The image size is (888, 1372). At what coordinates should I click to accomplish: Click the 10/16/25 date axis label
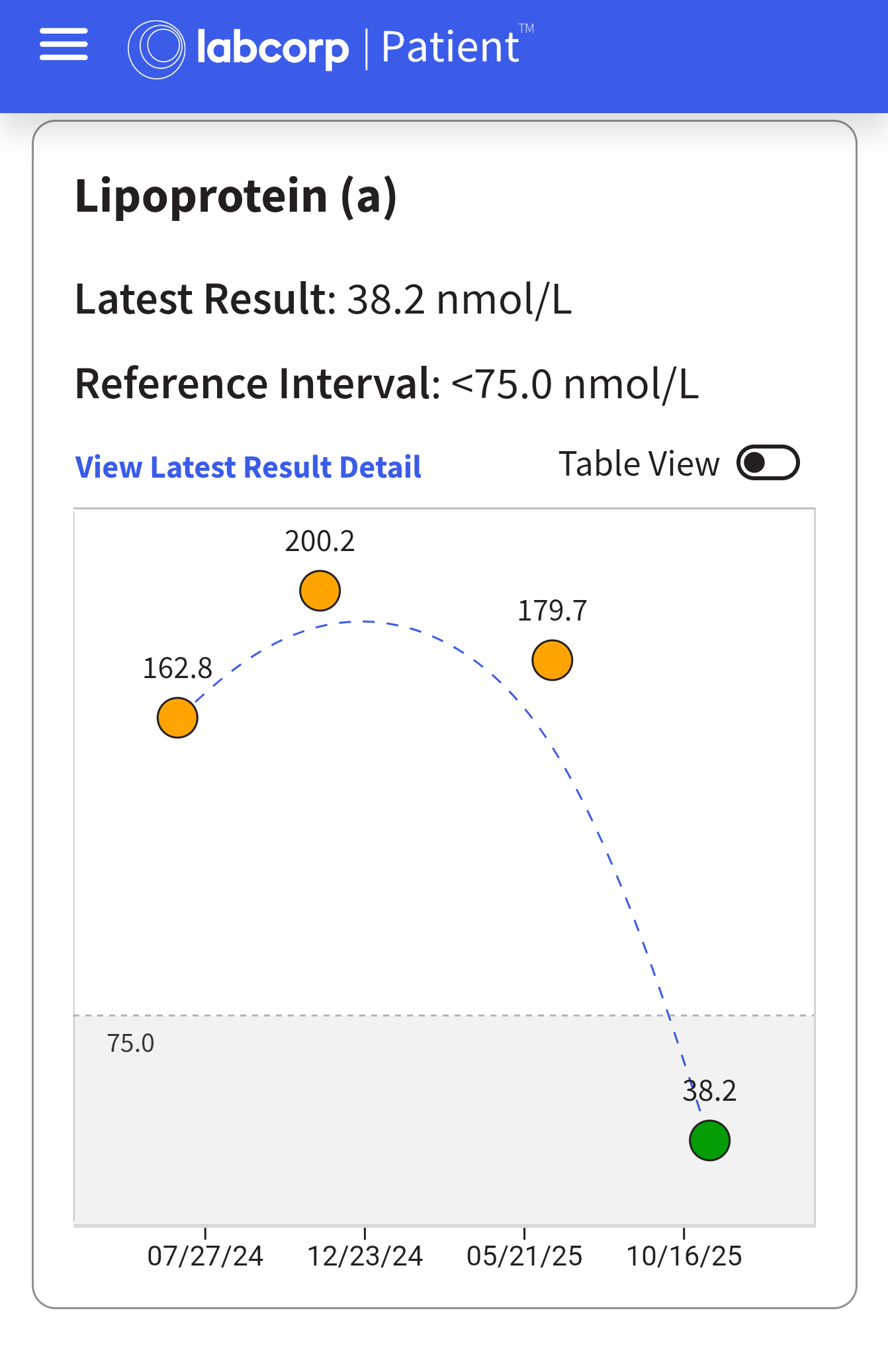684,1256
